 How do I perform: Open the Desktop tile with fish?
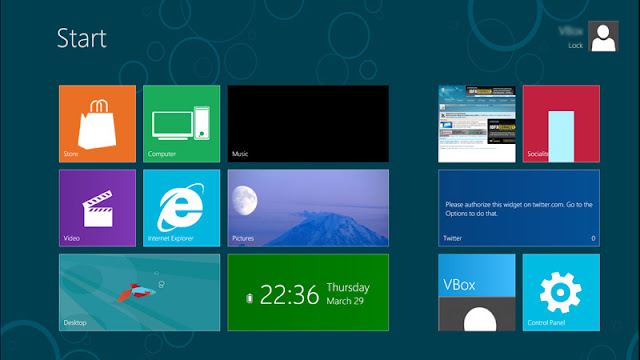tap(140, 292)
